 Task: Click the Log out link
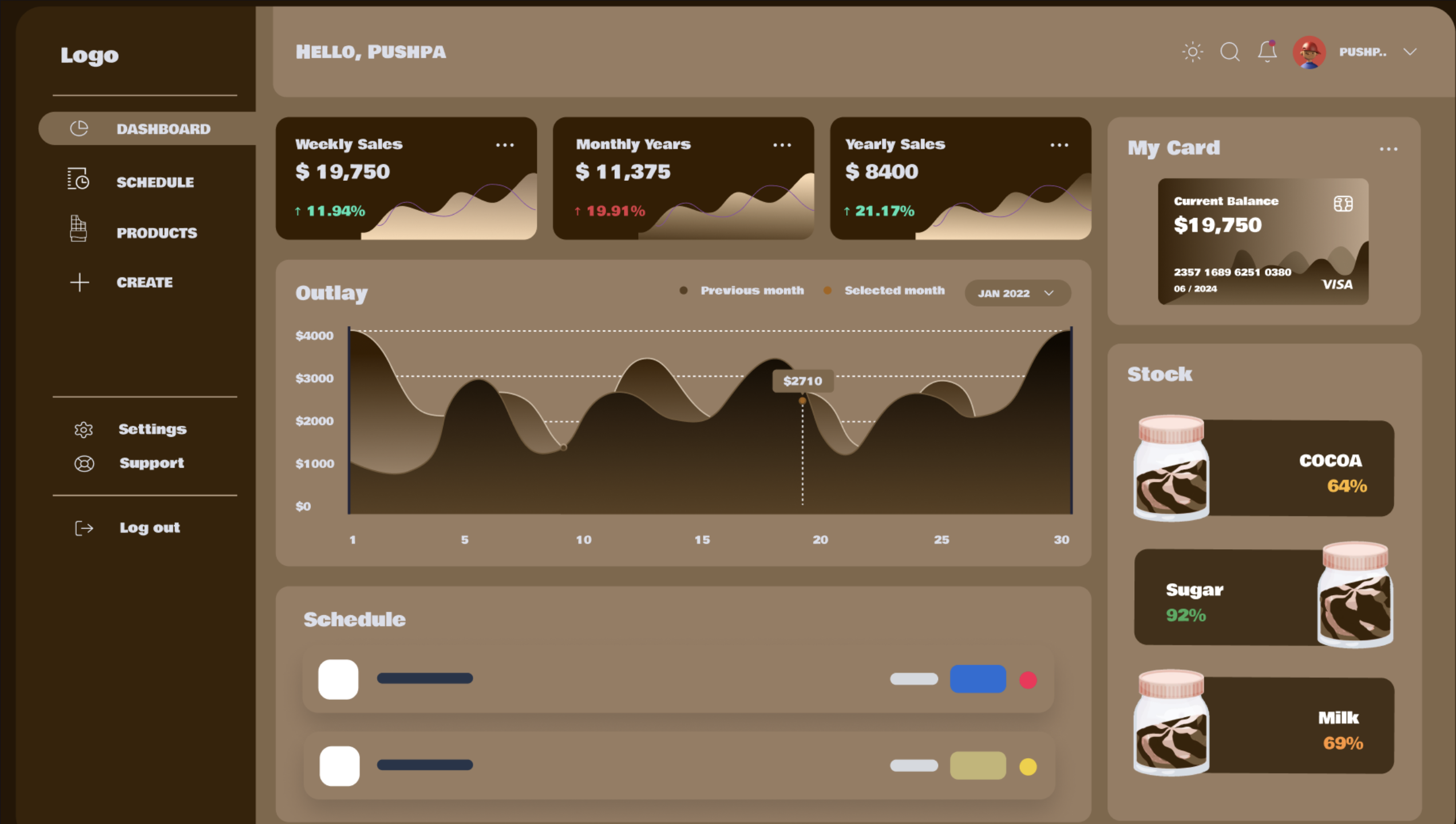[149, 528]
